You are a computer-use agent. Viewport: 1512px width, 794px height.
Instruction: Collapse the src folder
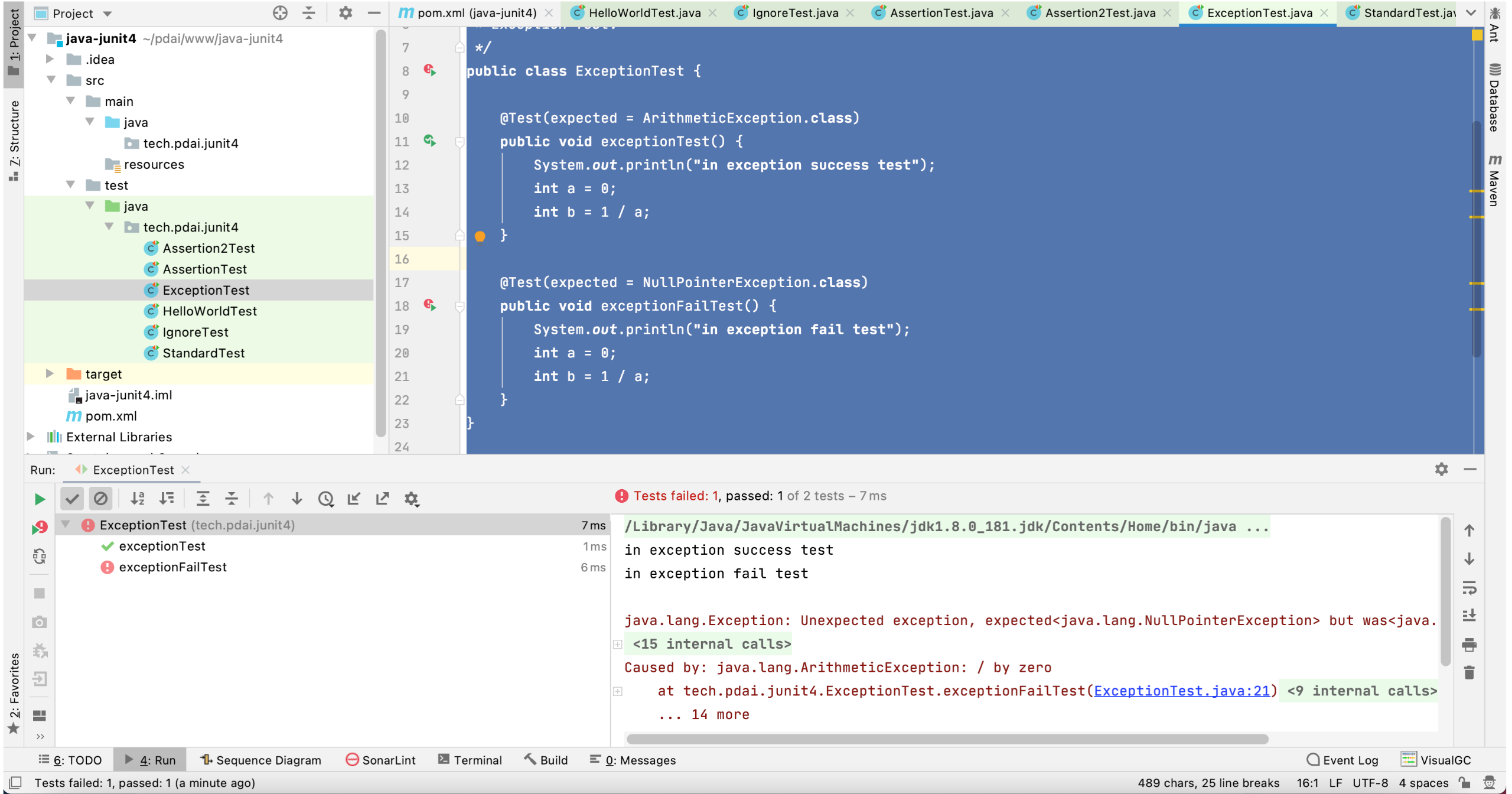pos(51,80)
